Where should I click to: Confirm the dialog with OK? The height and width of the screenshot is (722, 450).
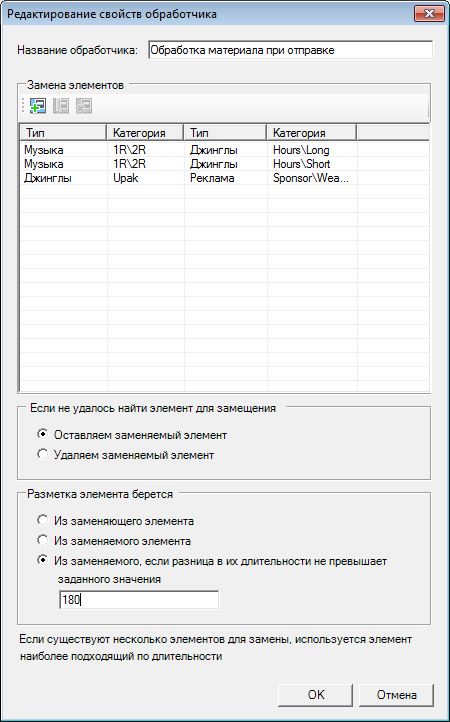(x=316, y=695)
